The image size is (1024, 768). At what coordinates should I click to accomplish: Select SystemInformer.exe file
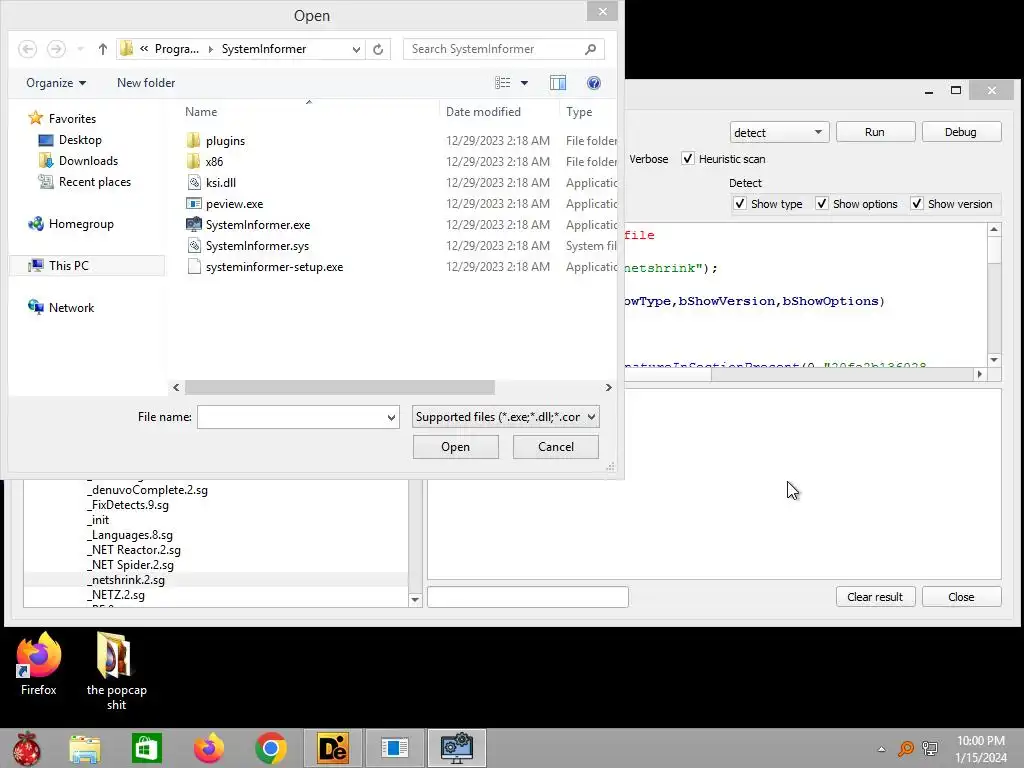[258, 225]
